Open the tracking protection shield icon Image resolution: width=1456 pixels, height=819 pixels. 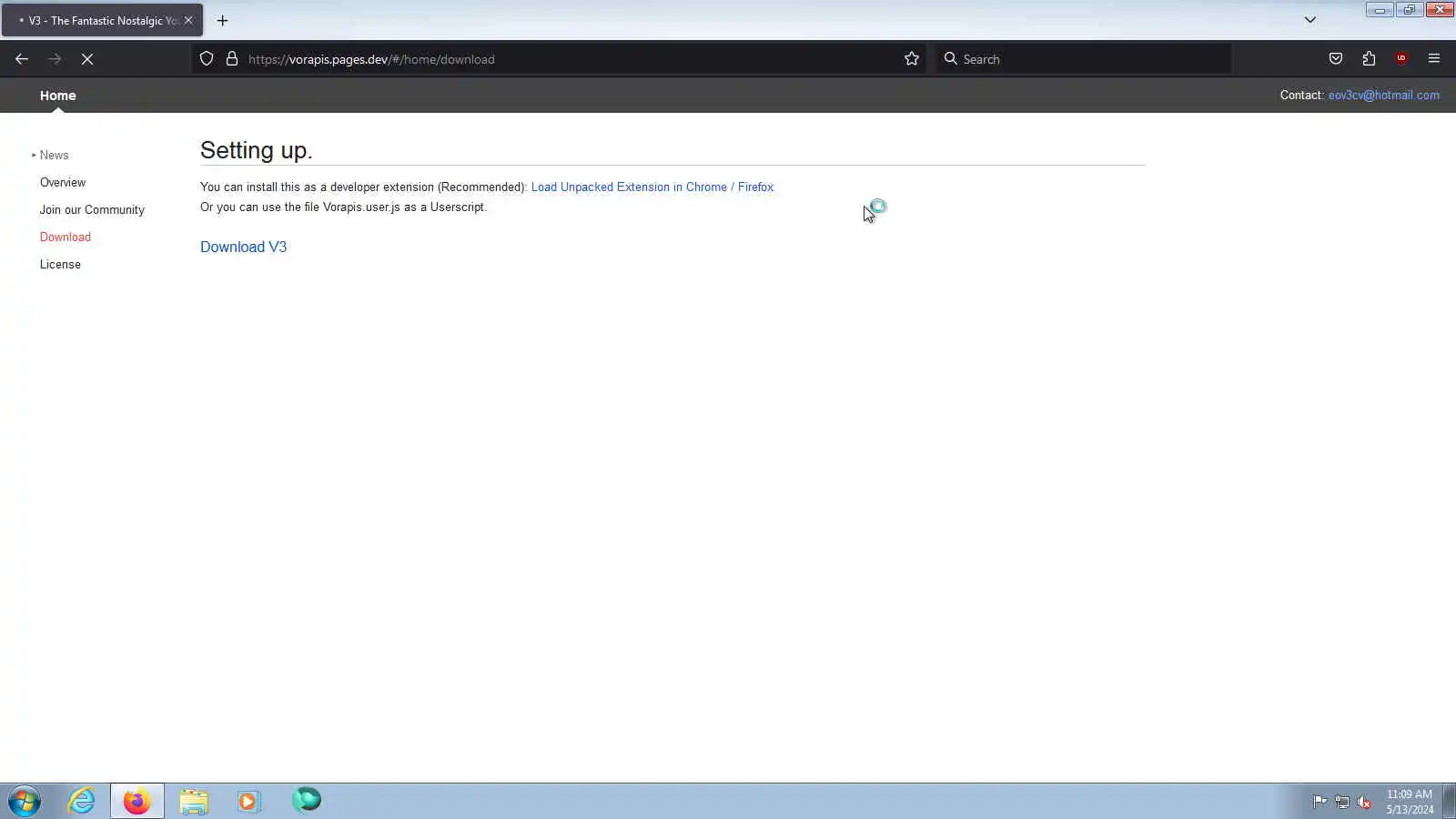tap(207, 59)
